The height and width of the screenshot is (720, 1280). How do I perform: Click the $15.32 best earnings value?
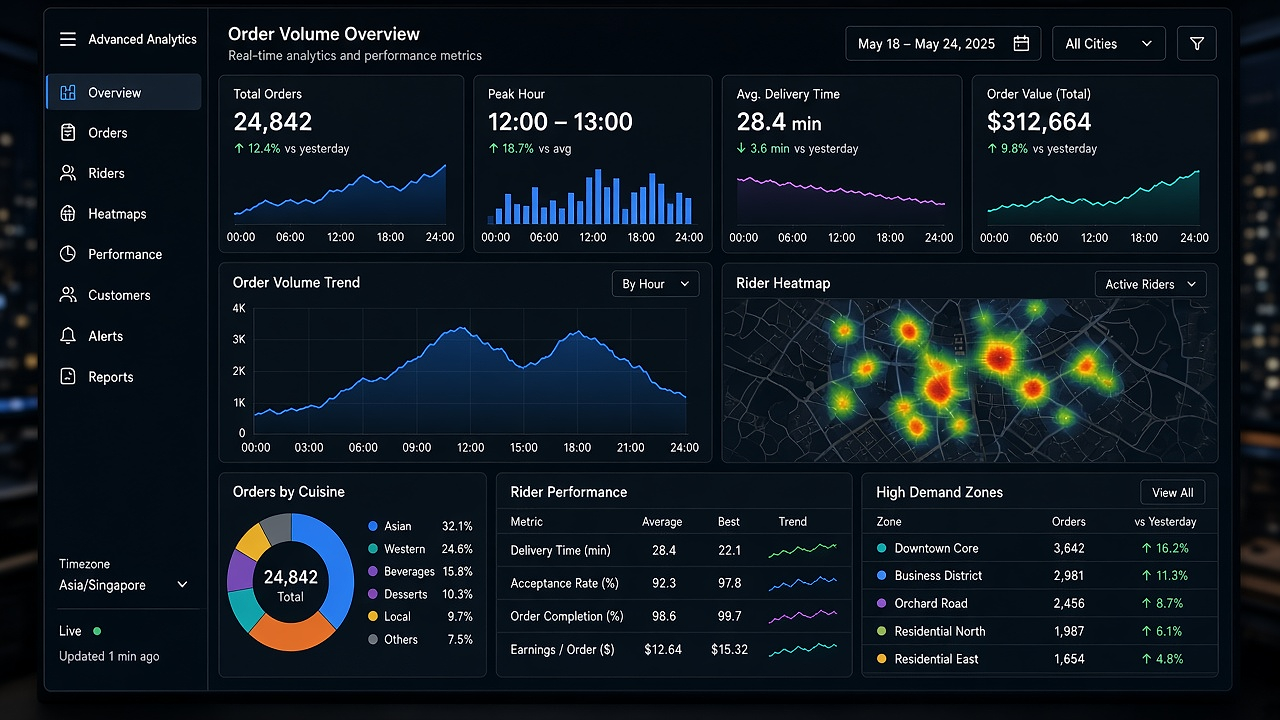(x=729, y=650)
